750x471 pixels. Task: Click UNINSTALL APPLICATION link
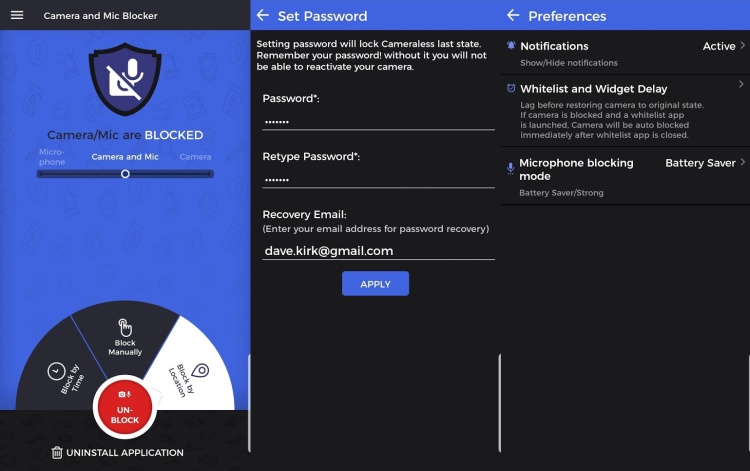tap(125, 453)
